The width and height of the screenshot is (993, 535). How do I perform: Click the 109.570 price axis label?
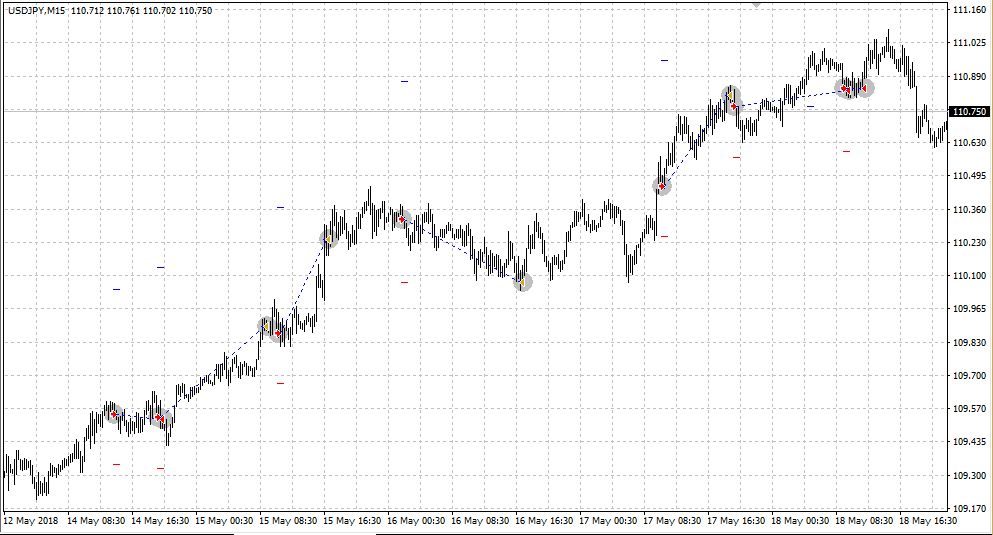969,409
